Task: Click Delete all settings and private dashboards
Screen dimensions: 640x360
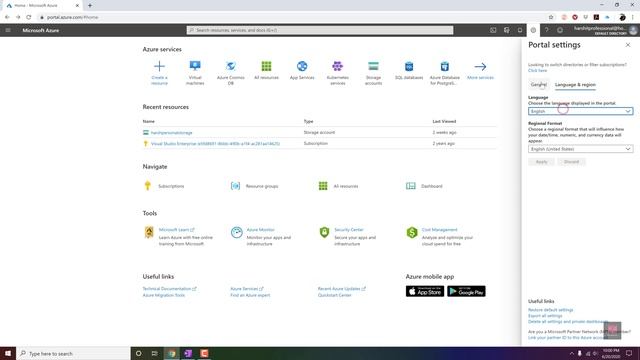Action: 568,322
